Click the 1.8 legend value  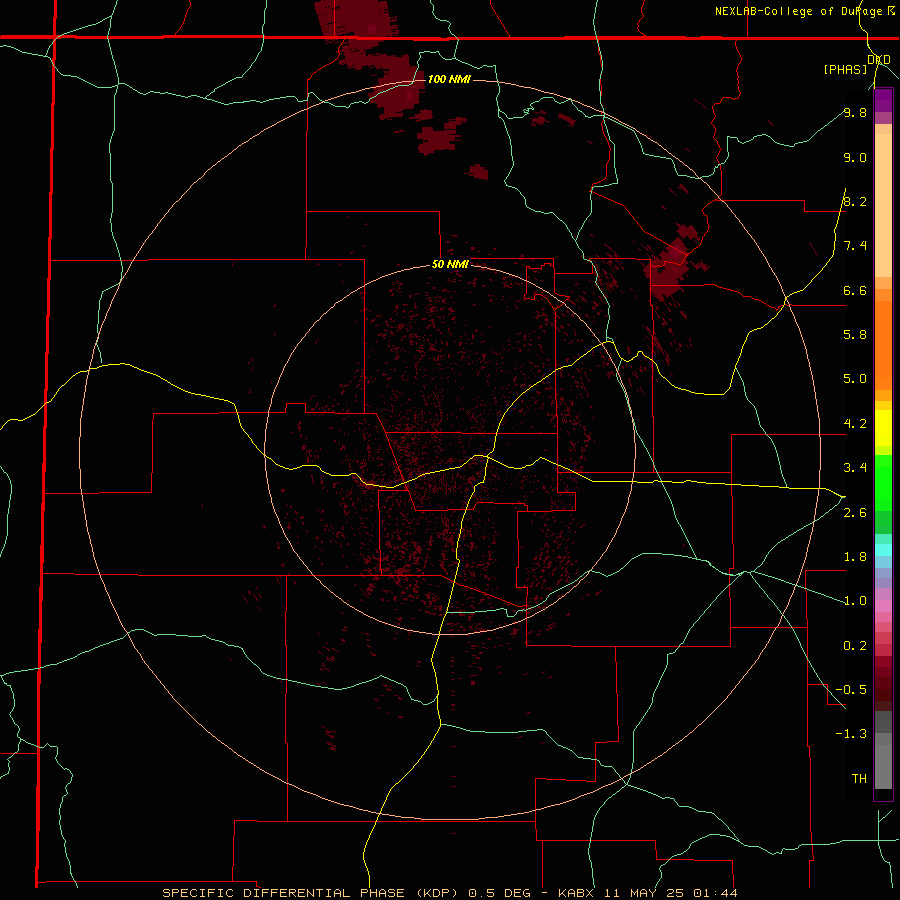(855, 557)
